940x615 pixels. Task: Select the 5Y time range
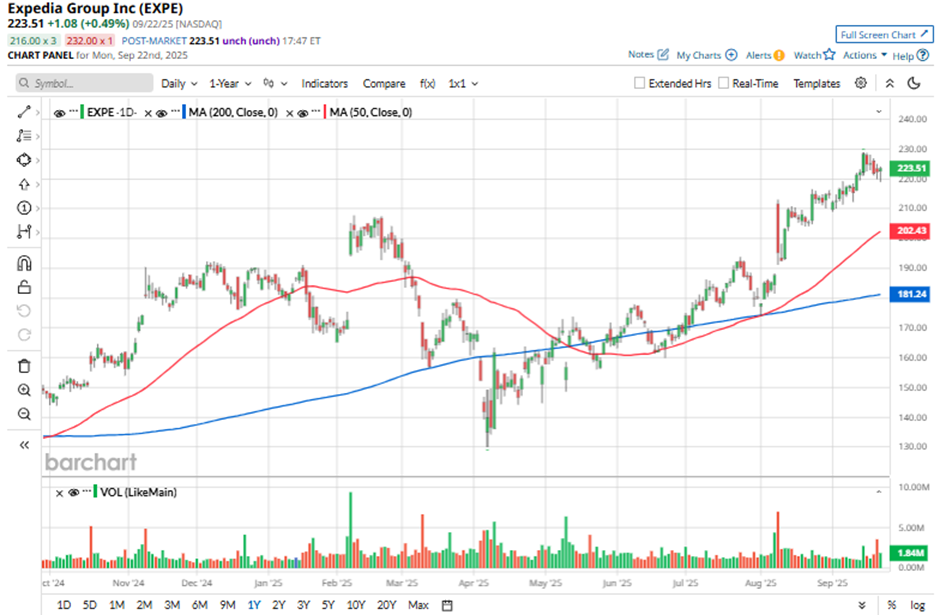[x=328, y=605]
